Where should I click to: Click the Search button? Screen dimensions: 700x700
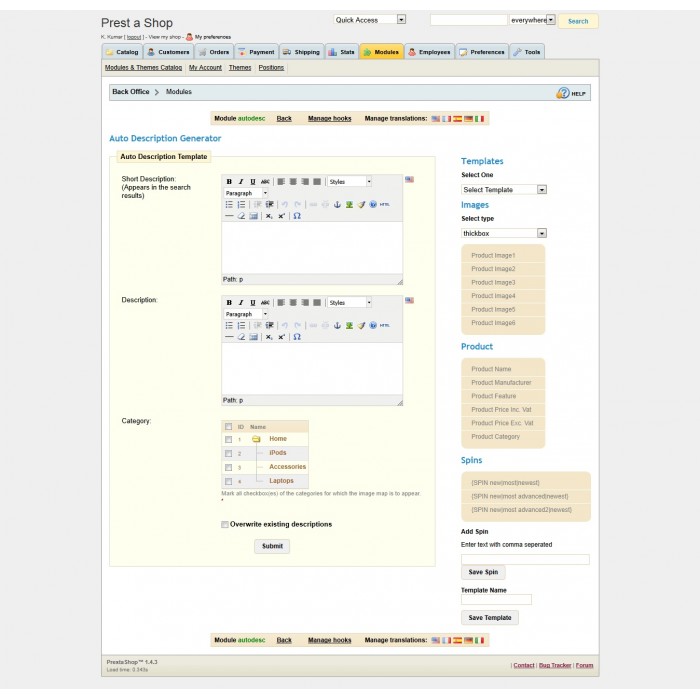[x=578, y=21]
